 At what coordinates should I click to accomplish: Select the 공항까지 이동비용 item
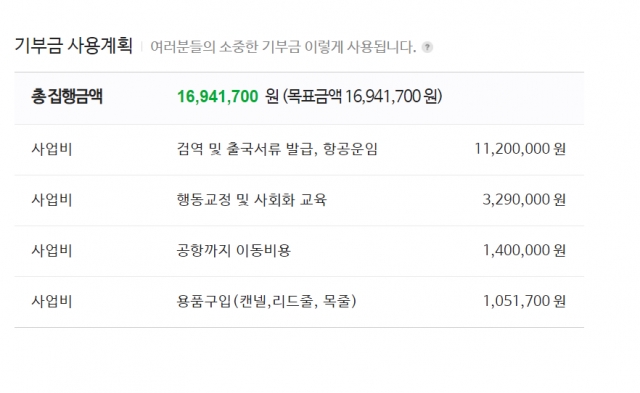(x=233, y=250)
